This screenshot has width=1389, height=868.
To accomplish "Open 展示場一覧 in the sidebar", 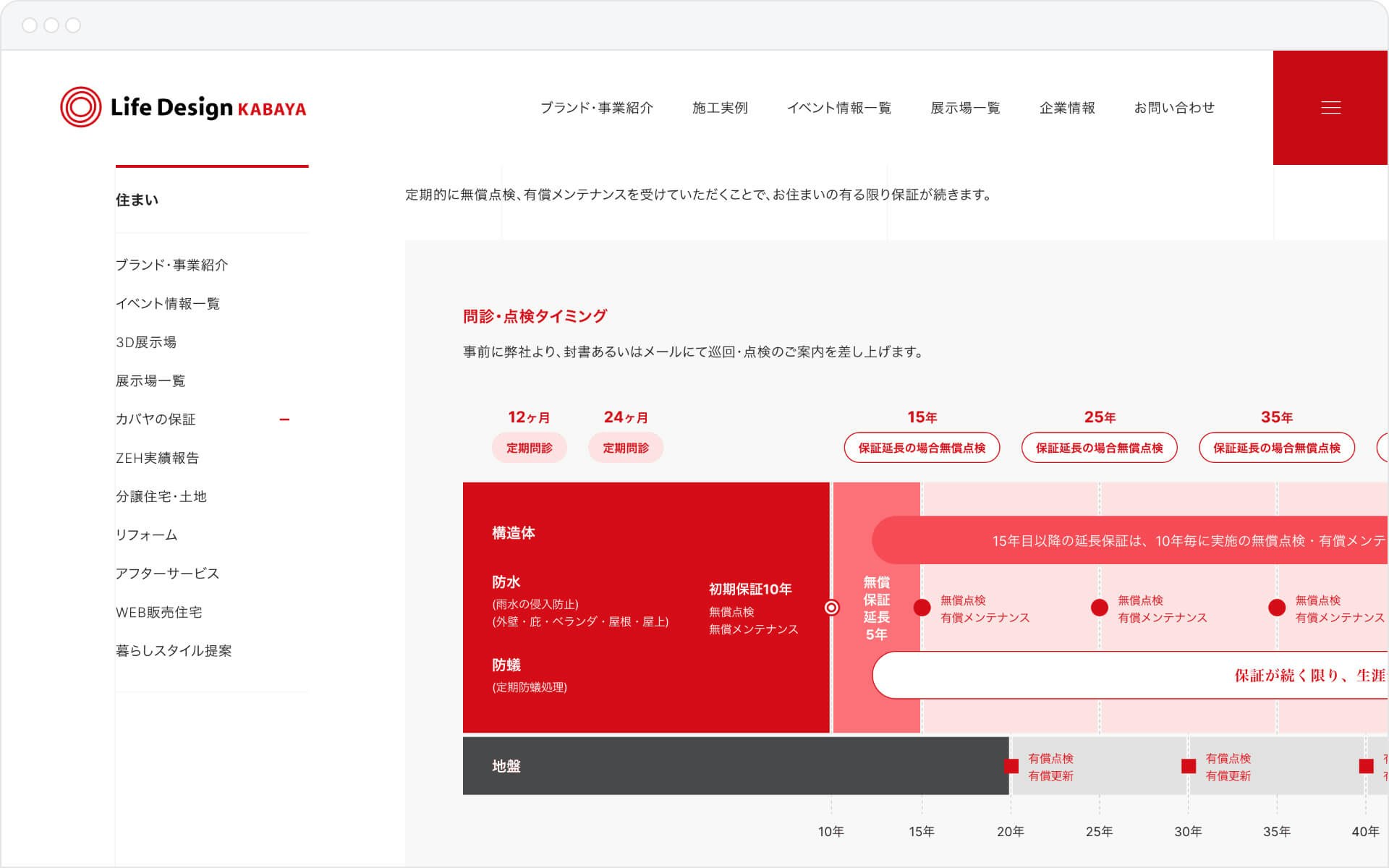I will click(150, 380).
